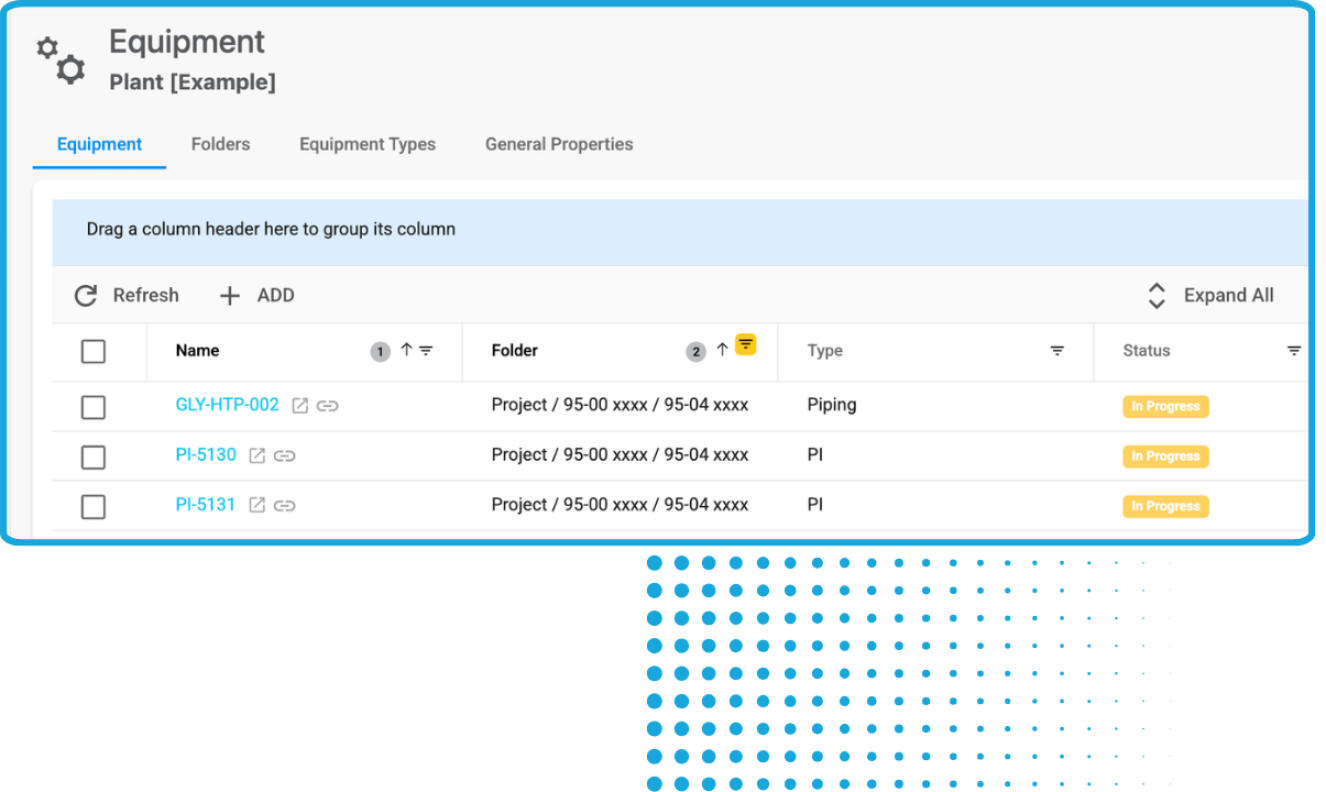Toggle sort arrow in Name column header
The image size is (1326, 792).
[406, 350]
